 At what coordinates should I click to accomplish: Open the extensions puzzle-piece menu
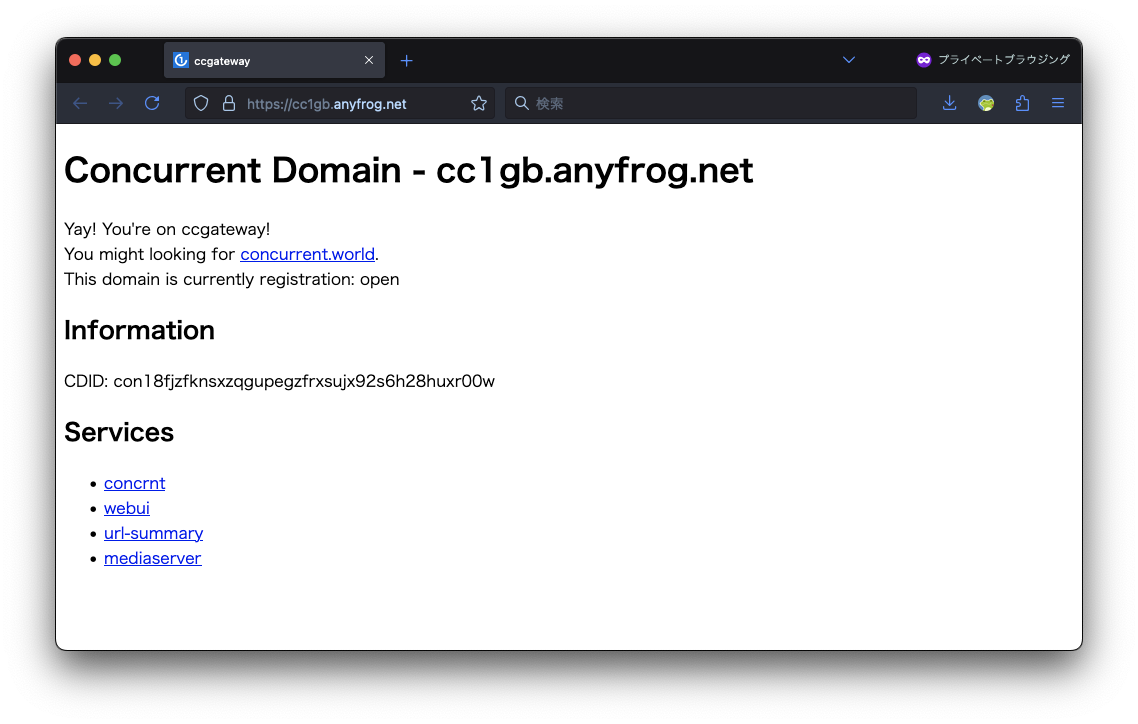click(1022, 103)
